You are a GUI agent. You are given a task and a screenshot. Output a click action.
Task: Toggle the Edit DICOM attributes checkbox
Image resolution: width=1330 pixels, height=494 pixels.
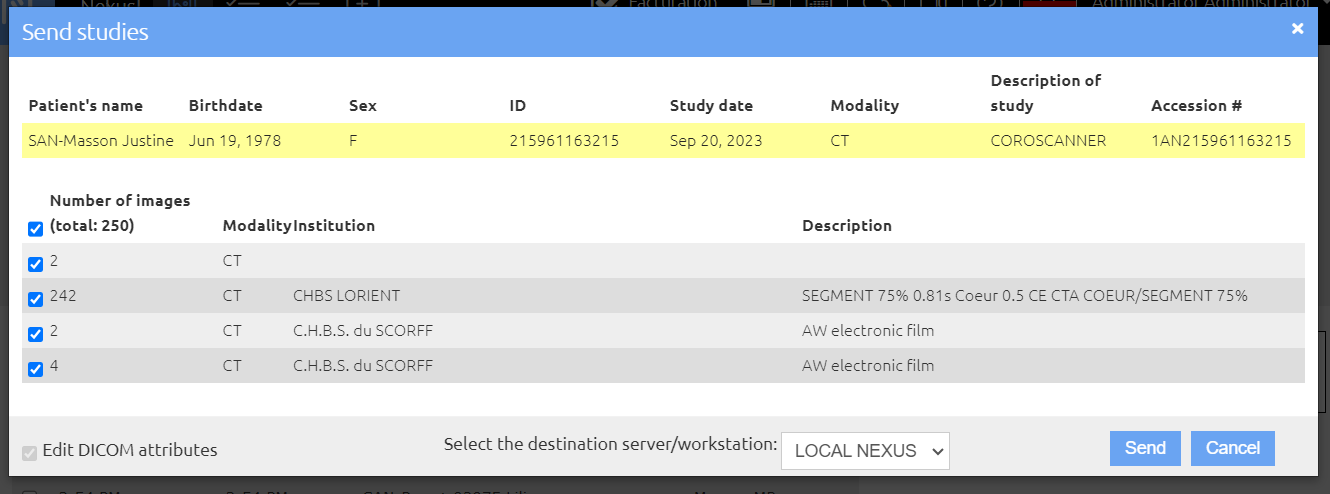tap(29, 452)
